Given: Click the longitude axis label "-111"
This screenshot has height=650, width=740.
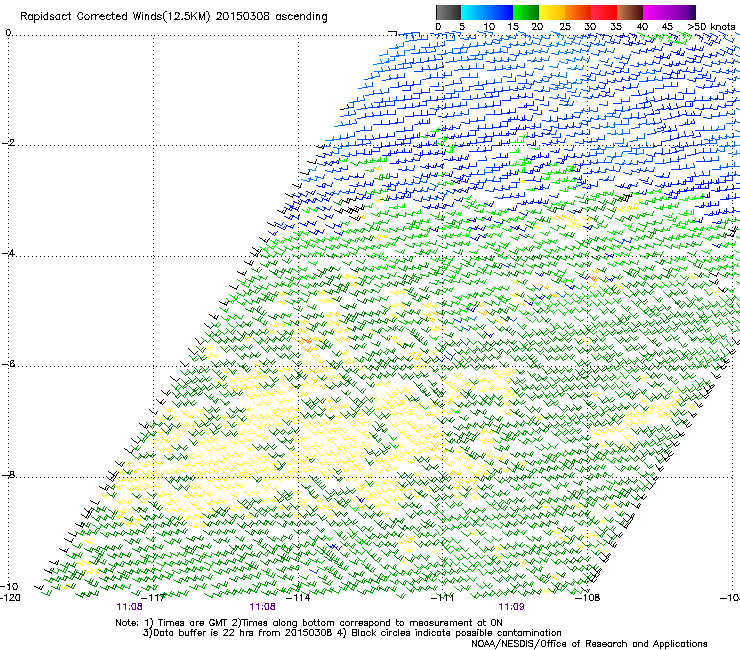Looking at the screenshot, I should (x=443, y=598).
